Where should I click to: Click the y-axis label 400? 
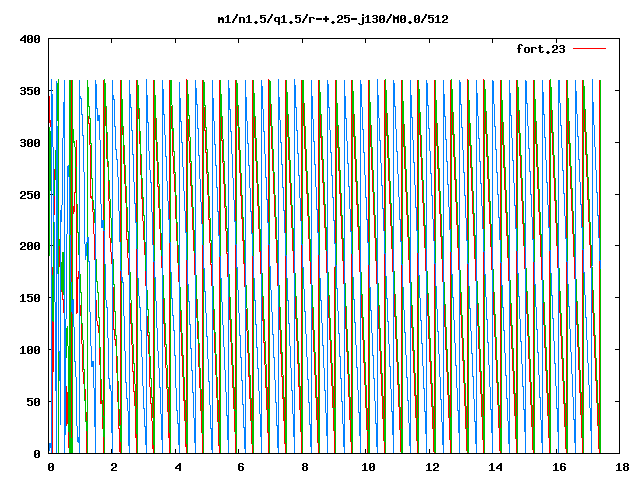[30, 39]
